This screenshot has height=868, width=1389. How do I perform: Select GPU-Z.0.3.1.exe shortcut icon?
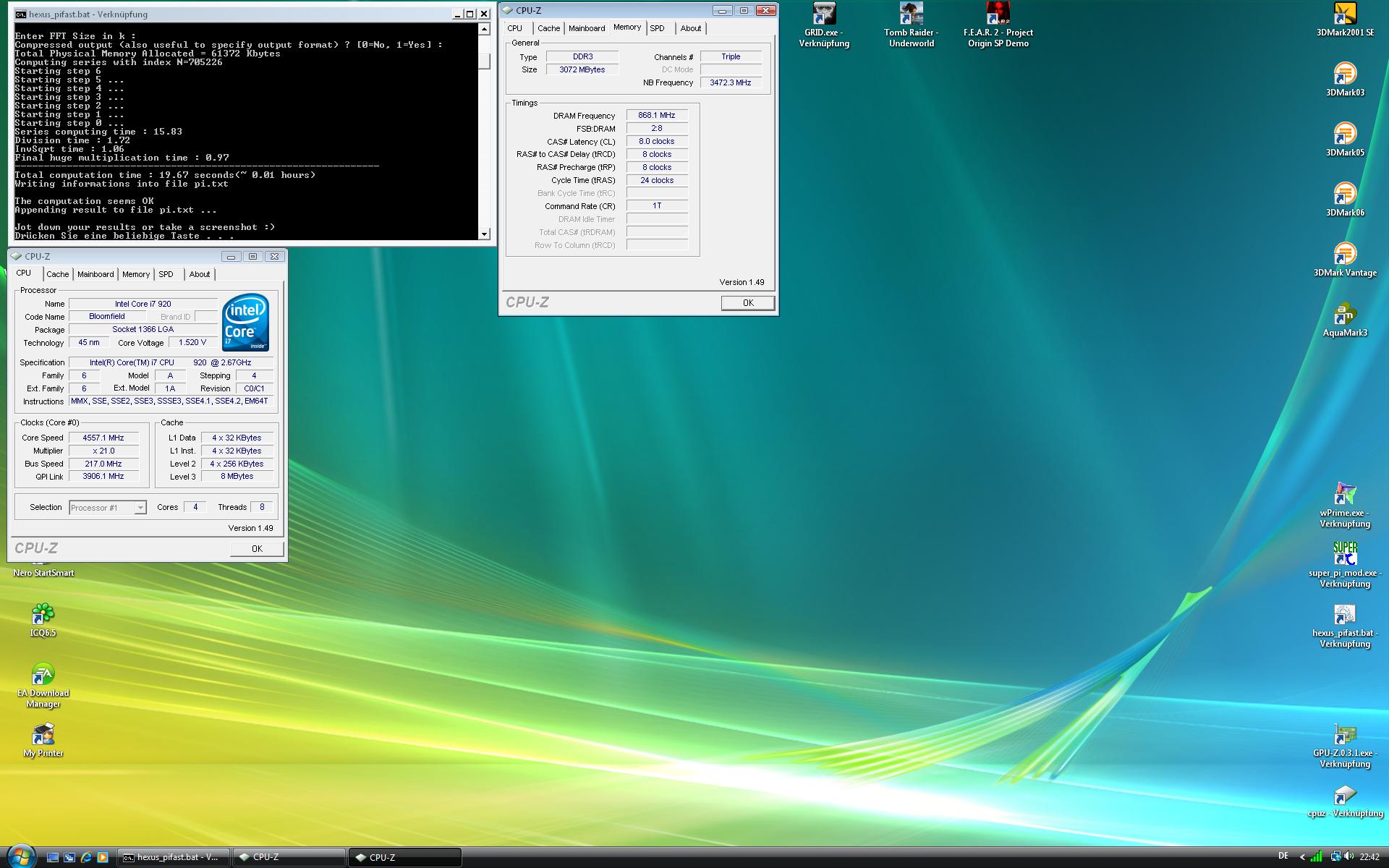1345,745
